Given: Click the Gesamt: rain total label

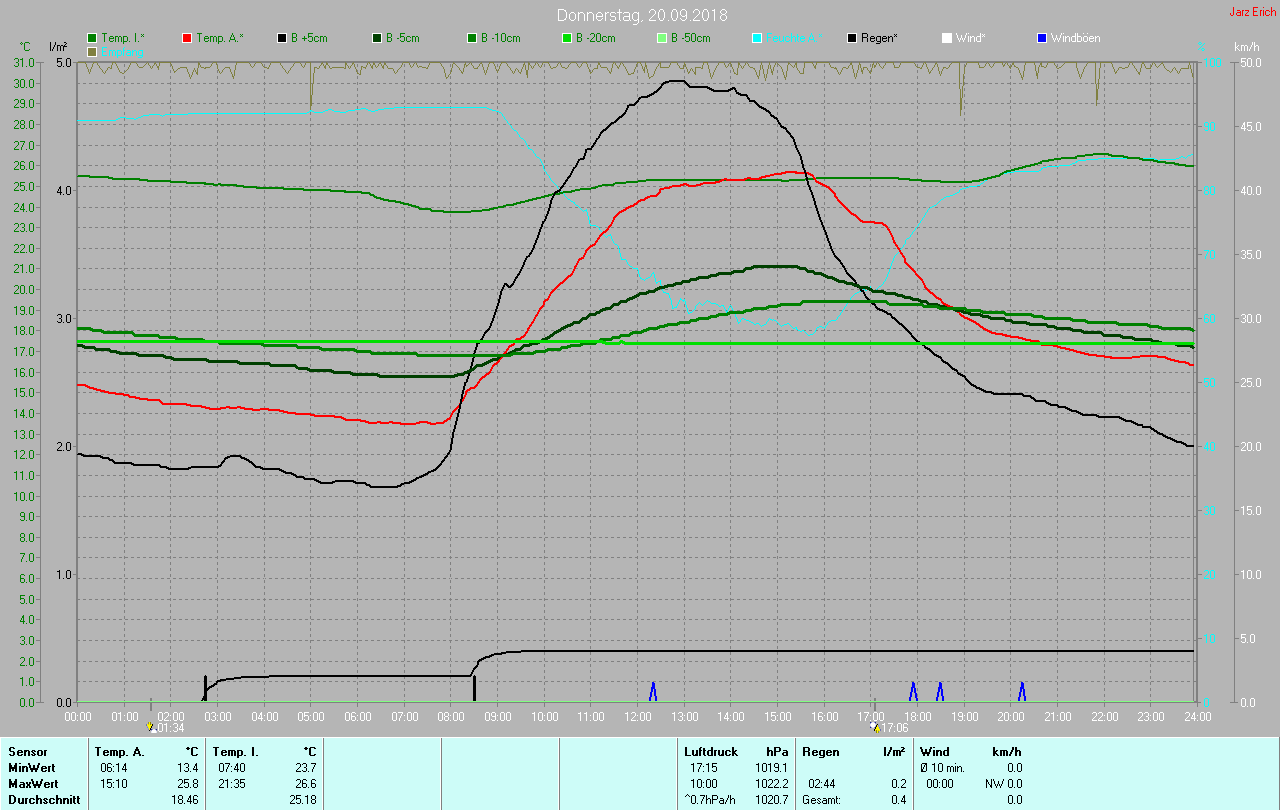Looking at the screenshot, I should (821, 799).
